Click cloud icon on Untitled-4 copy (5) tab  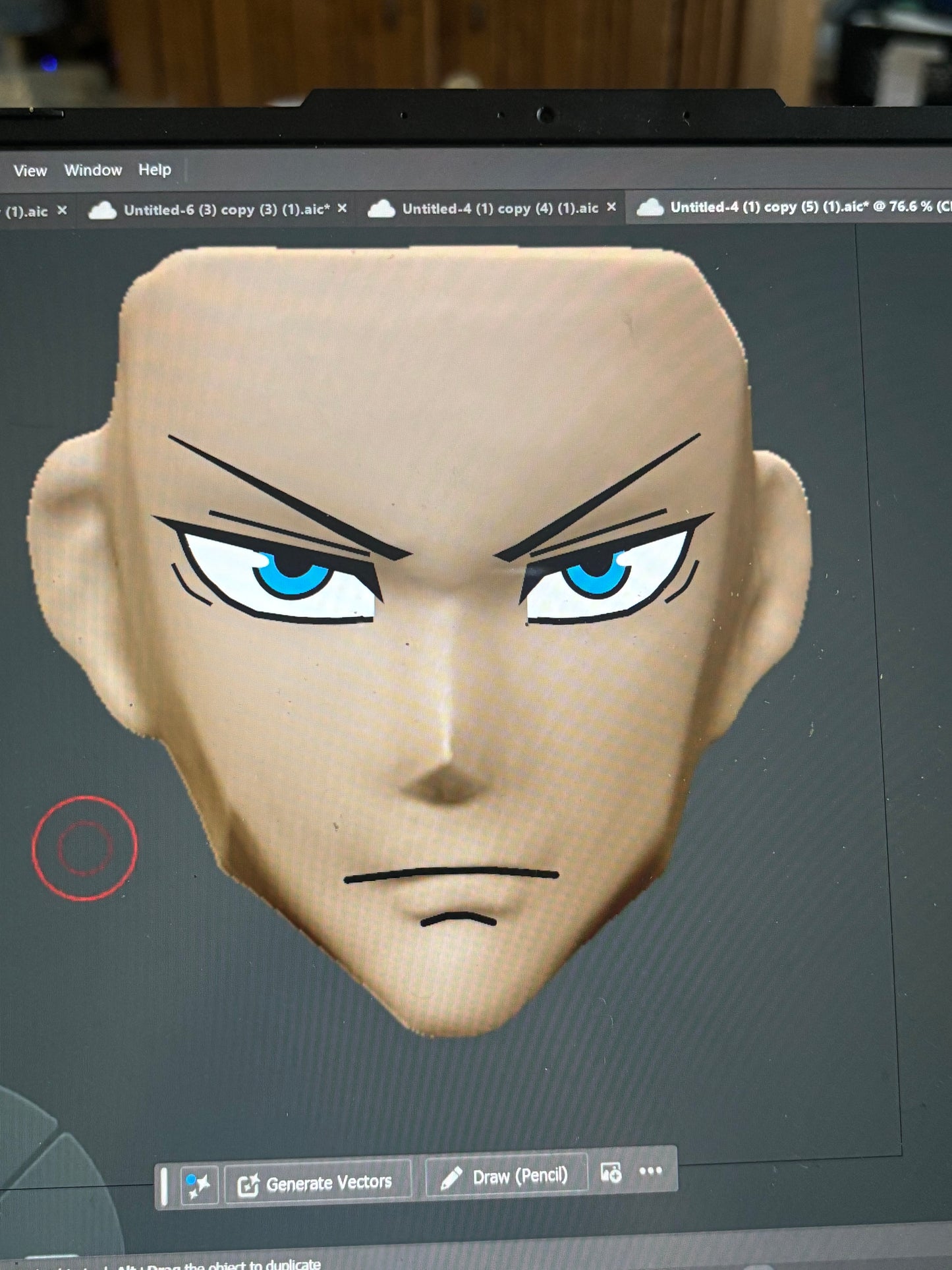coord(650,207)
